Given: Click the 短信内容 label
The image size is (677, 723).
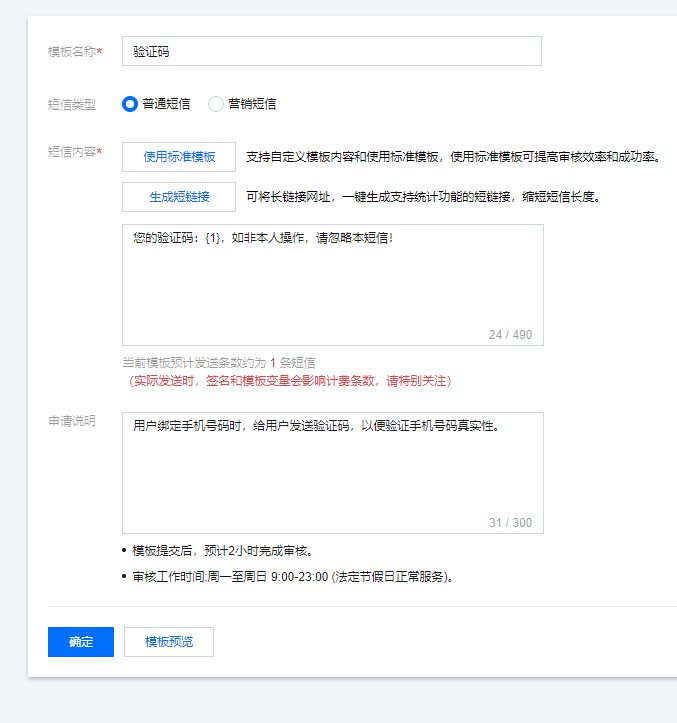Looking at the screenshot, I should (x=75, y=152).
